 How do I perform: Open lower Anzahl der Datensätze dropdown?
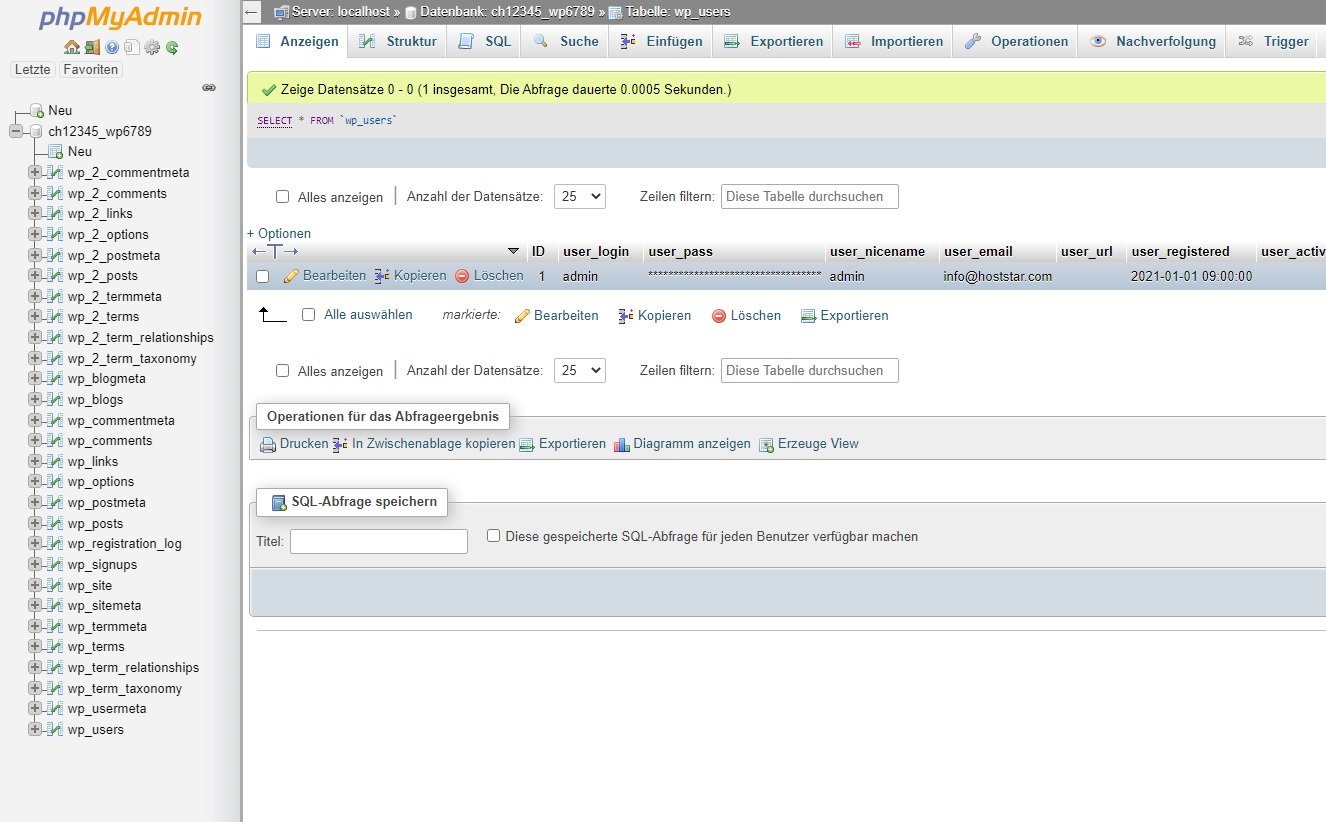pyautogui.click(x=581, y=371)
